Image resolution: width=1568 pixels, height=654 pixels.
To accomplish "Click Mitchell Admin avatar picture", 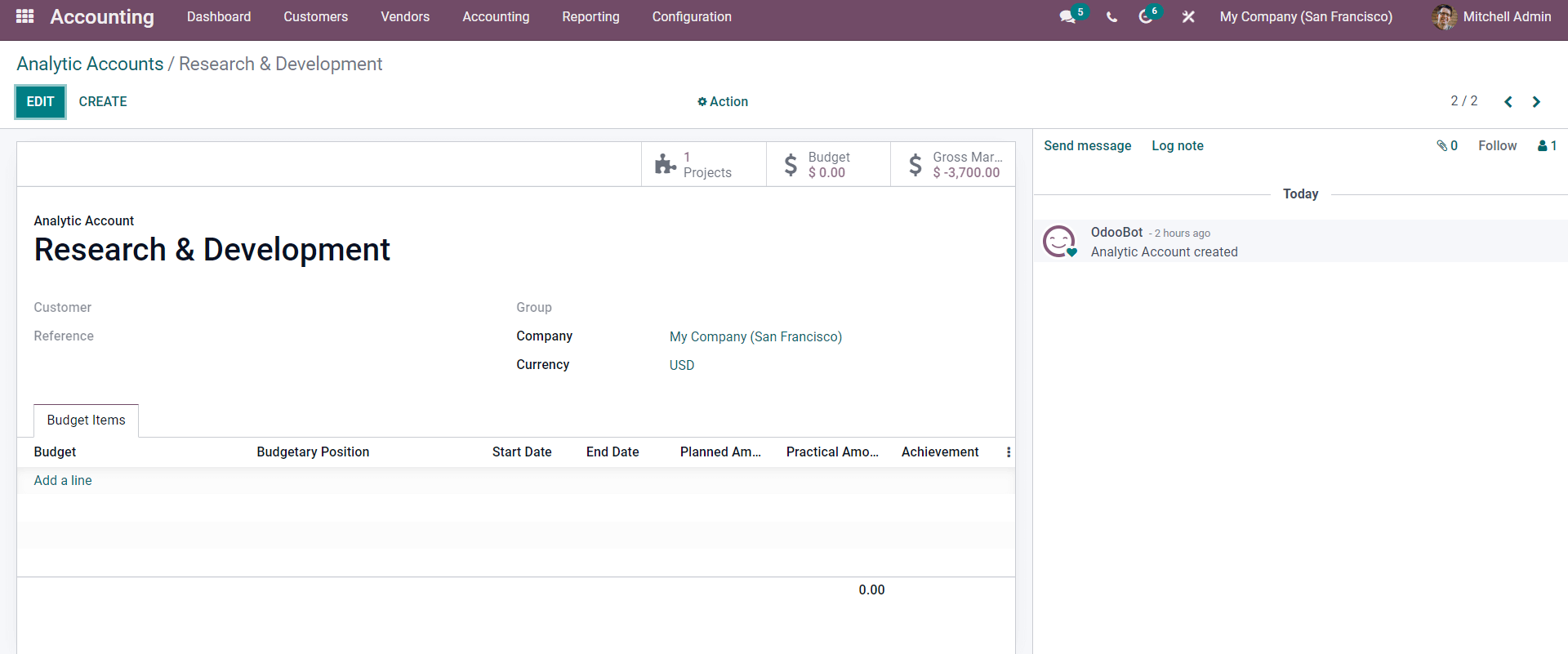I will coord(1444,16).
